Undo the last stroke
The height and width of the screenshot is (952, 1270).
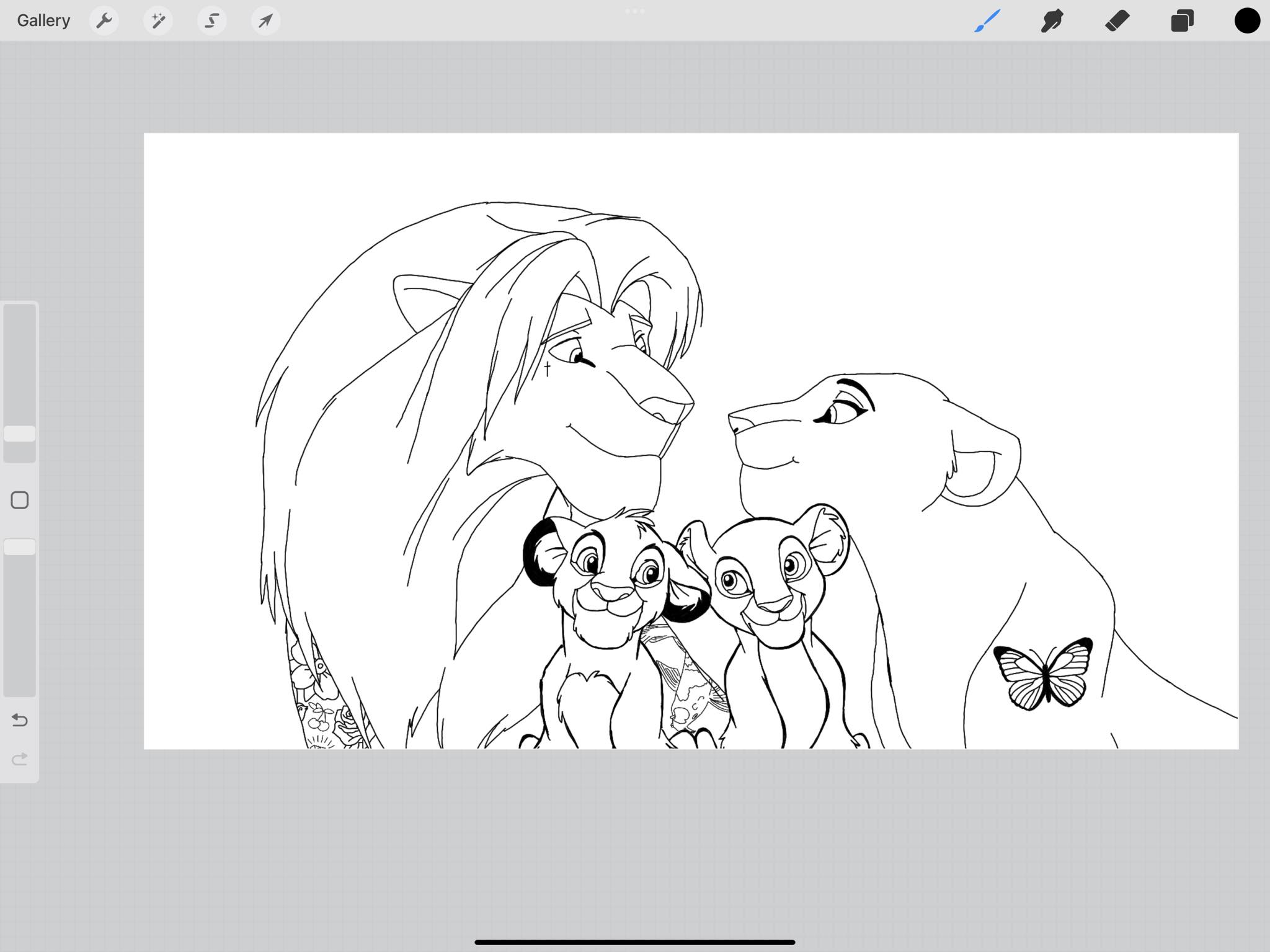20,720
